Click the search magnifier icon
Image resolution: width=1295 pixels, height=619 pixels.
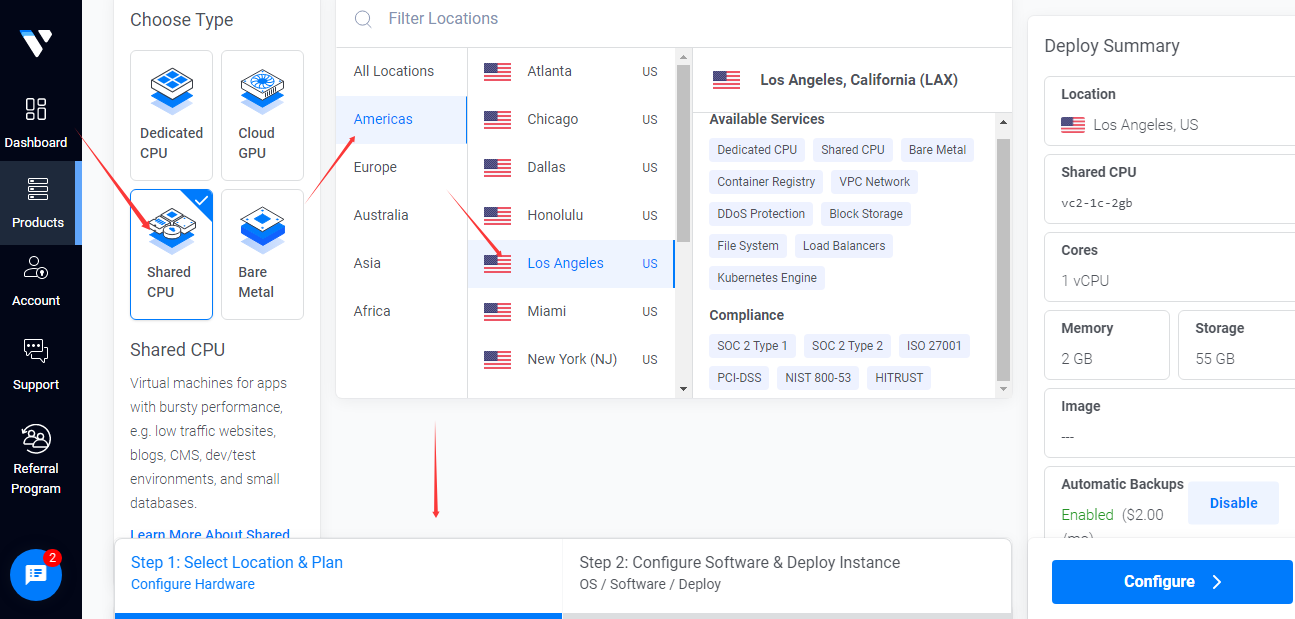pyautogui.click(x=363, y=19)
